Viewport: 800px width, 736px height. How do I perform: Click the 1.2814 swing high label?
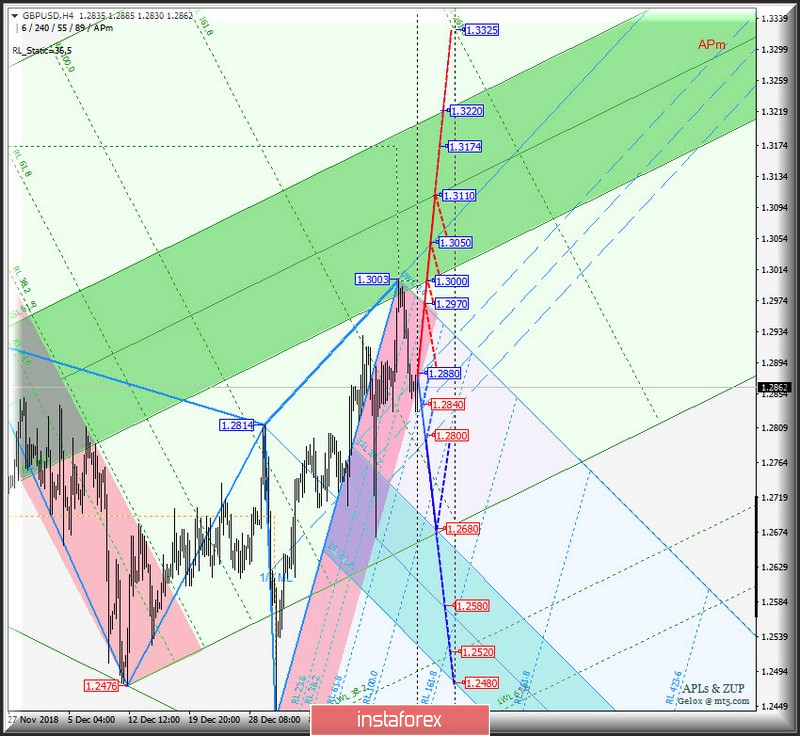click(236, 425)
